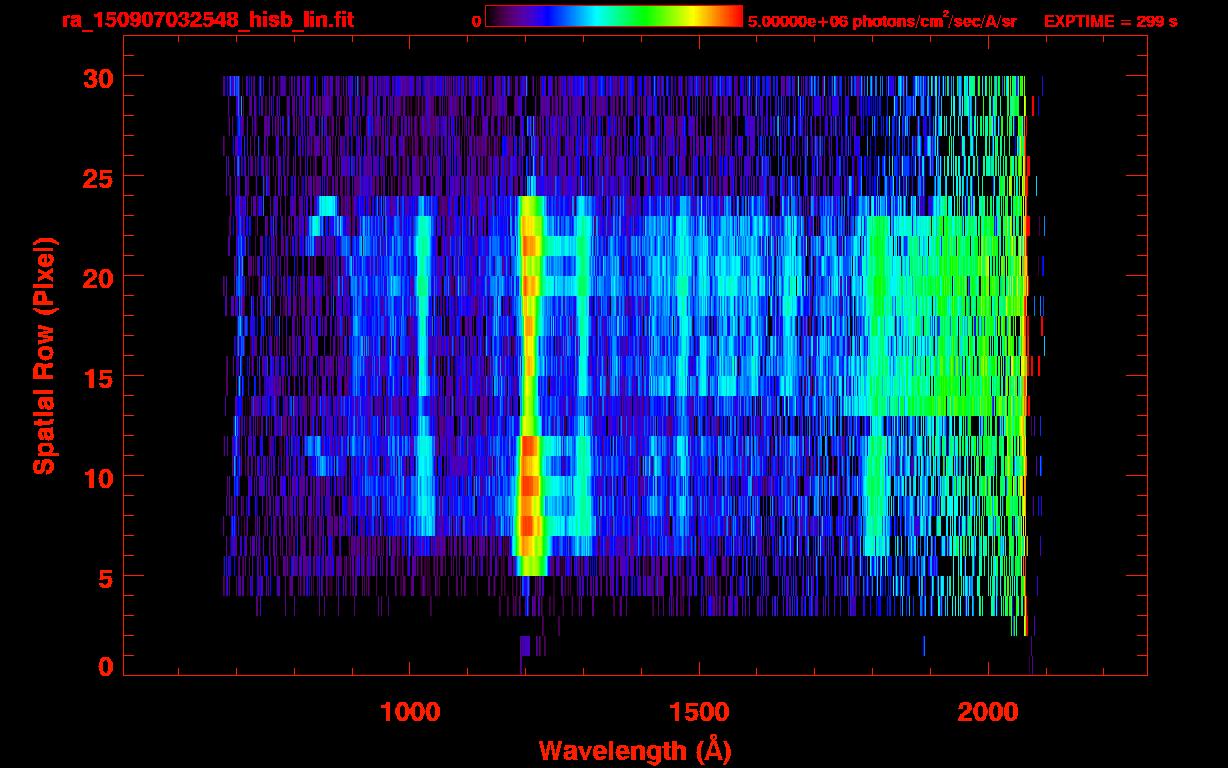Click the Spatial Row (Pixel) axis label

click(43, 355)
